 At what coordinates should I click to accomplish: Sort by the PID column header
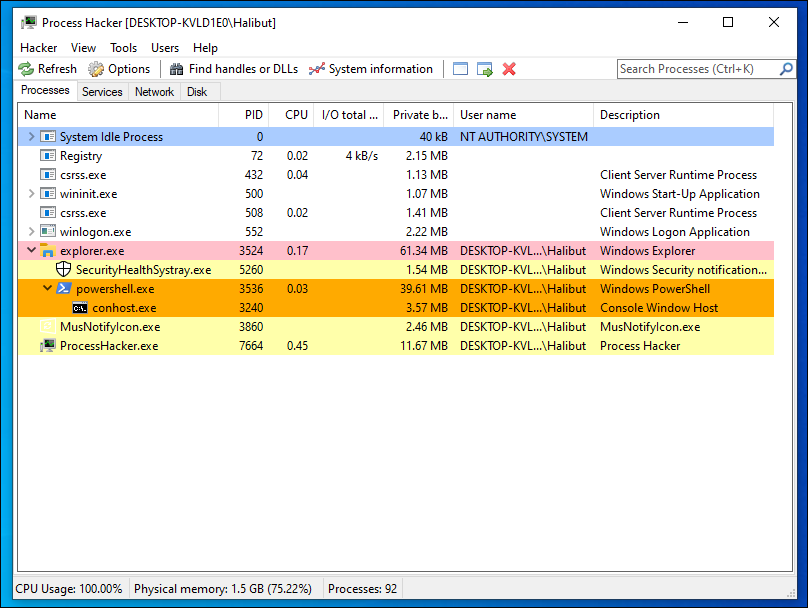pos(244,115)
